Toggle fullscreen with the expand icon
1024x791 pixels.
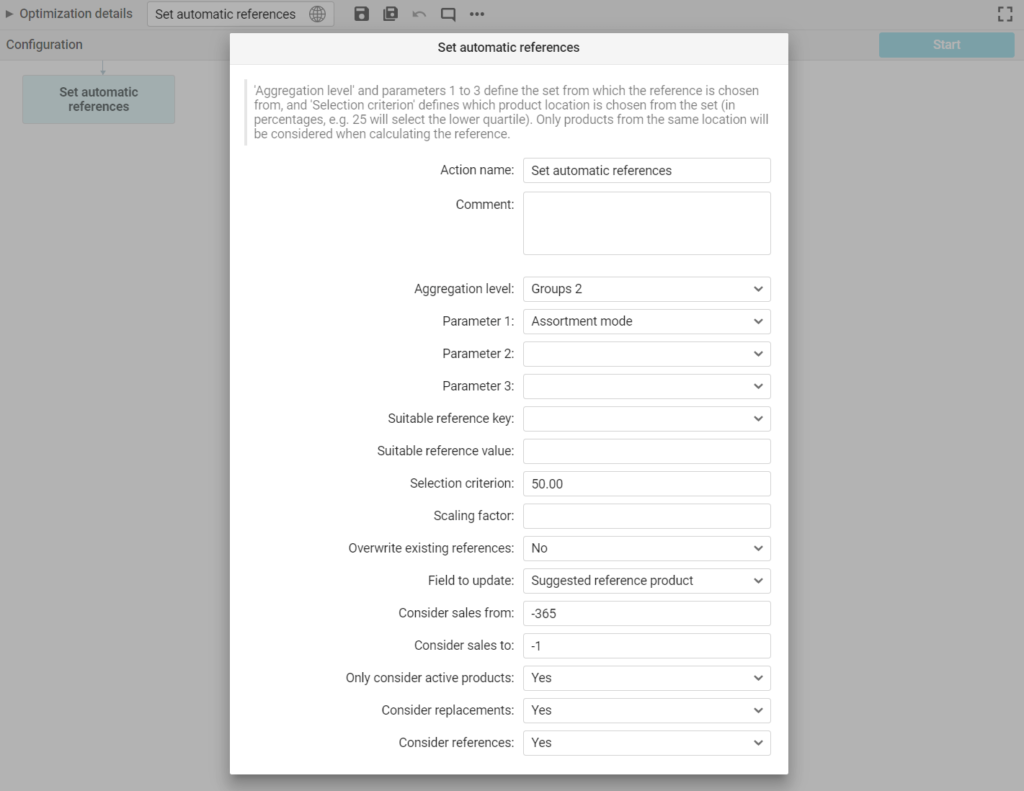coord(1005,14)
